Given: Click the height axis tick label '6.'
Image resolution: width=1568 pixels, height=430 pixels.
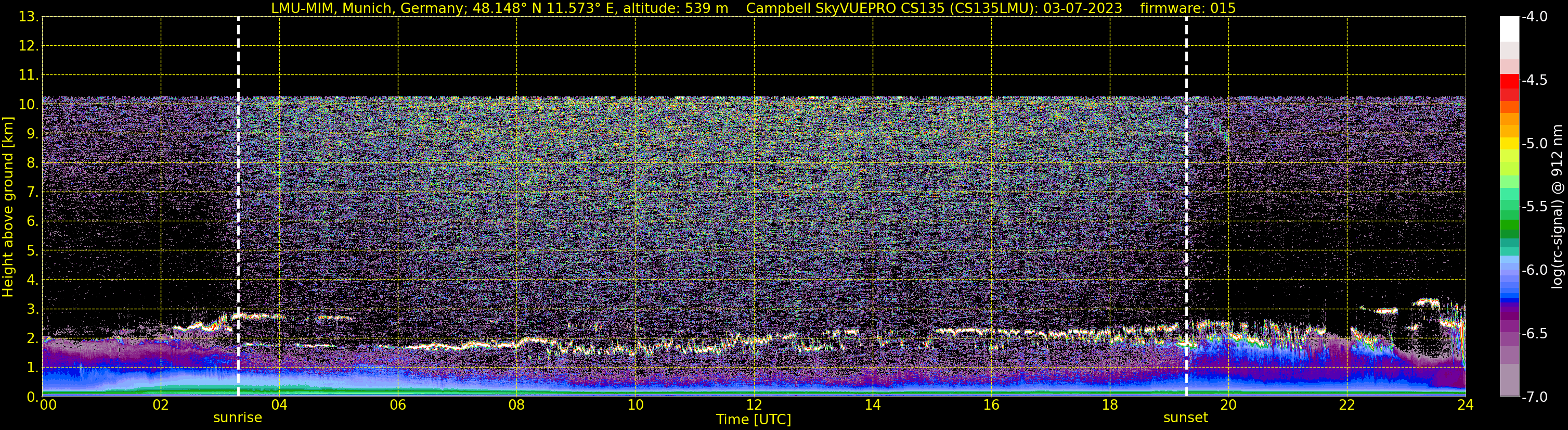Looking at the screenshot, I should tap(32, 222).
